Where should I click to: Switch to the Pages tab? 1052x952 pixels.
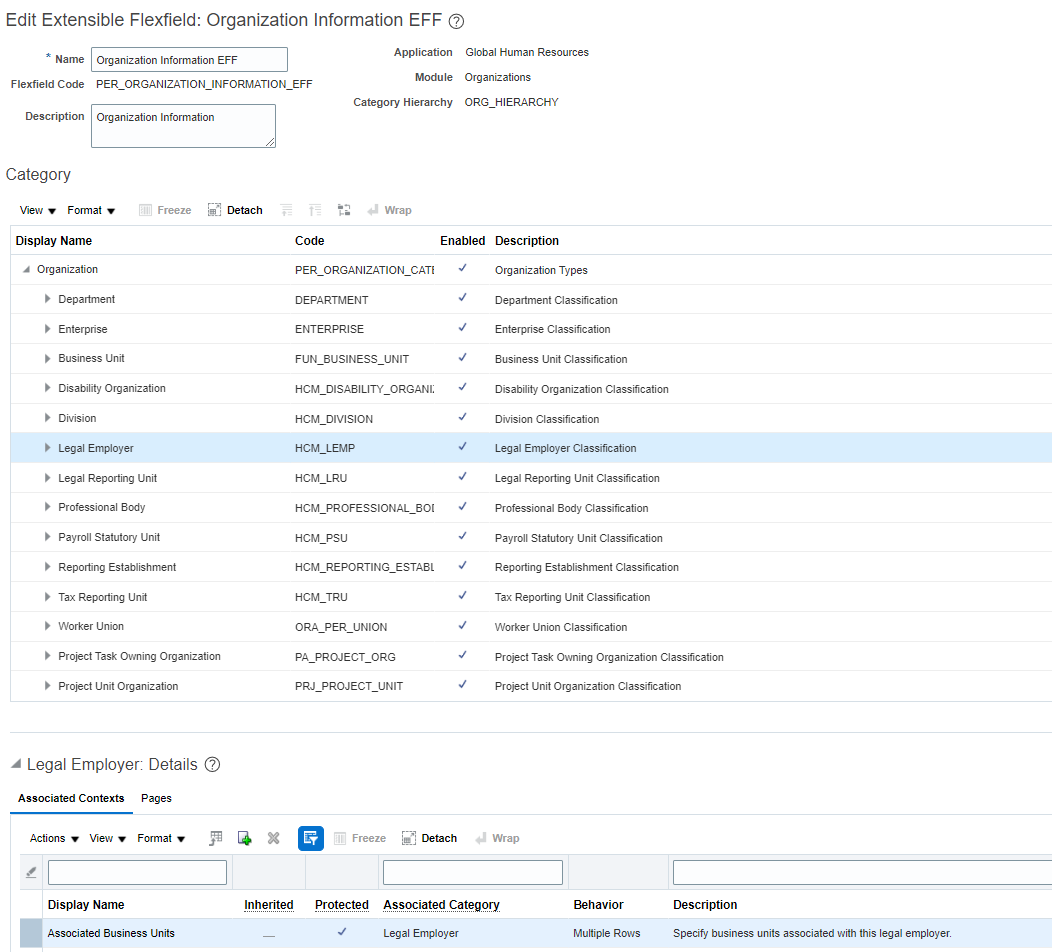coord(156,799)
